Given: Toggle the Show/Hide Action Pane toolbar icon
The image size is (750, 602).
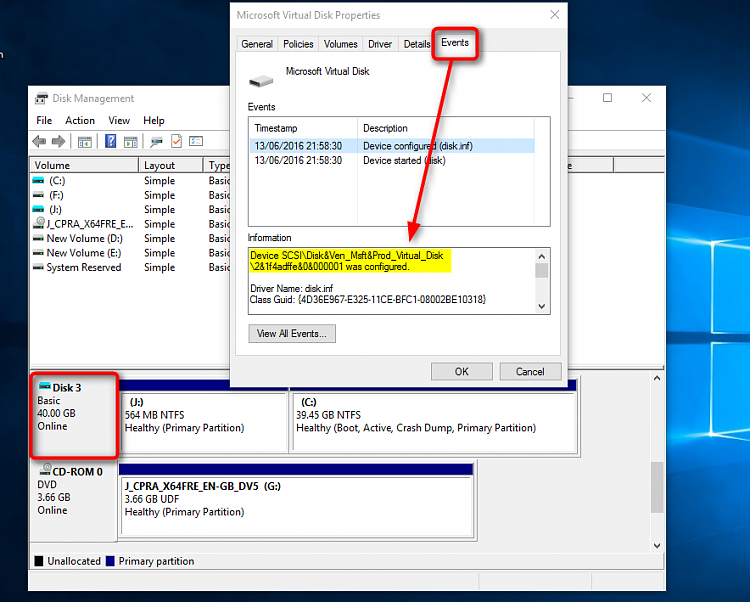Looking at the screenshot, I should pyautogui.click(x=130, y=142).
